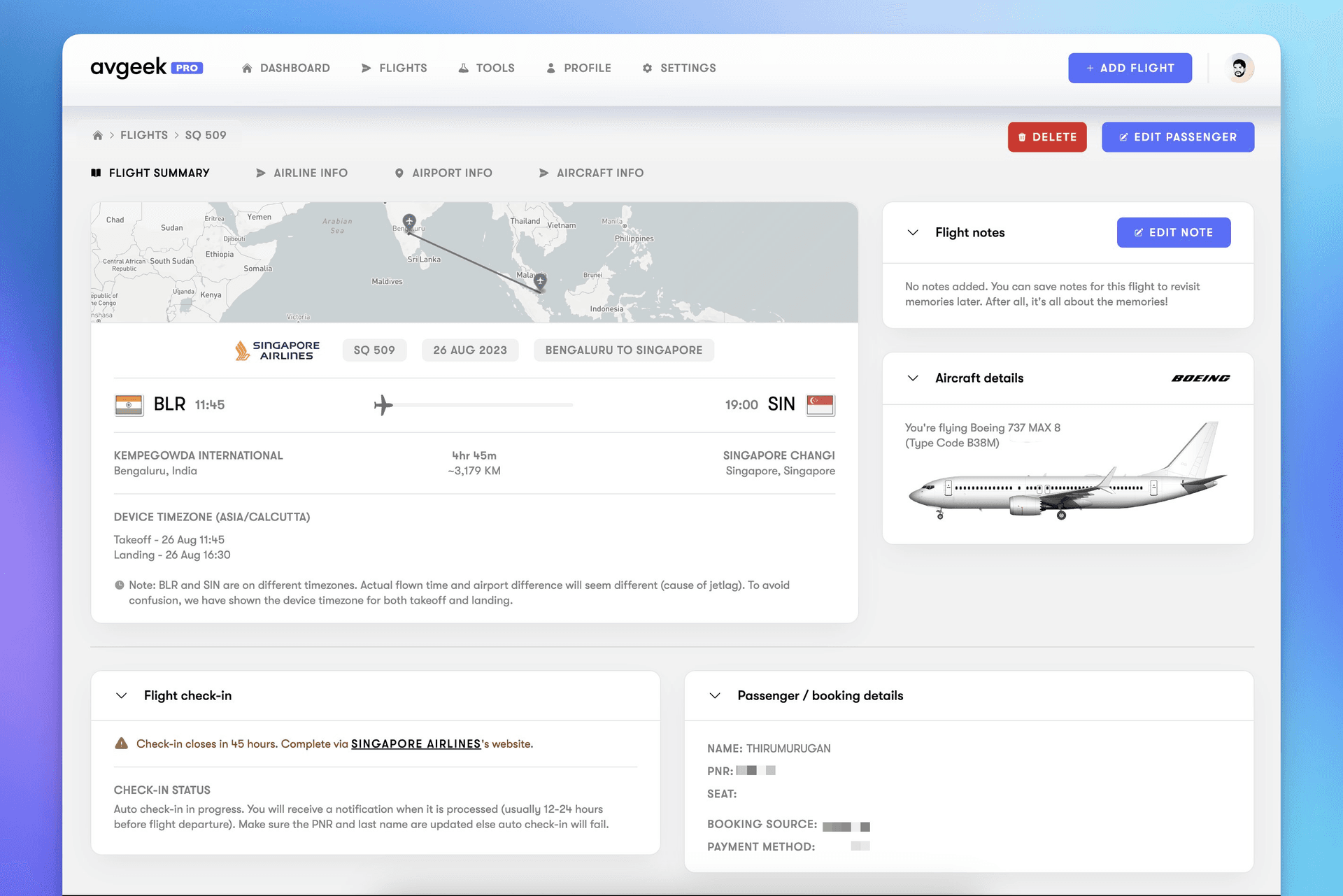Screen dimensions: 1343x896
Task: Click the Bengaluru map pin marker
Action: 409,222
